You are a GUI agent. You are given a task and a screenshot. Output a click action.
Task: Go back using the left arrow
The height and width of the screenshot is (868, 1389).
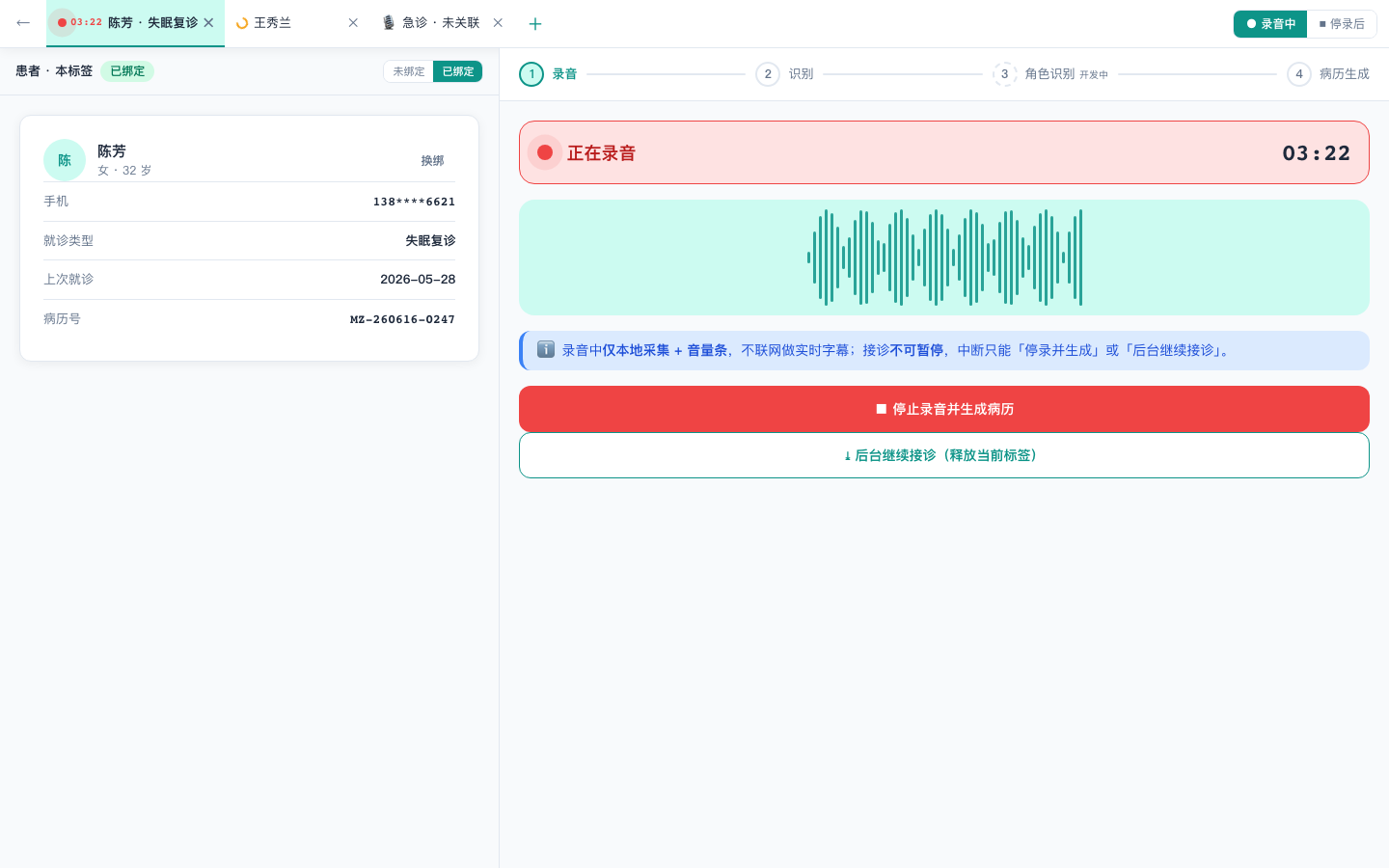tap(23, 23)
